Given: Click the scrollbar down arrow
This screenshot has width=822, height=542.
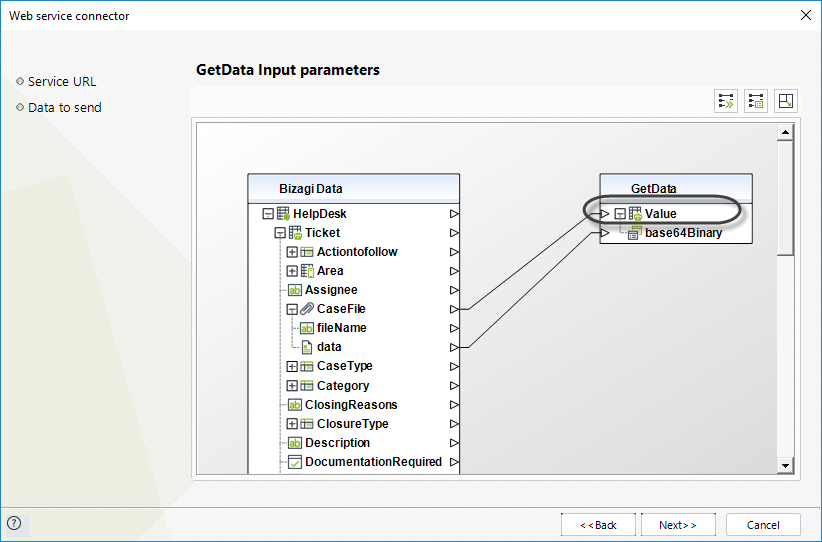Looking at the screenshot, I should click(785, 465).
